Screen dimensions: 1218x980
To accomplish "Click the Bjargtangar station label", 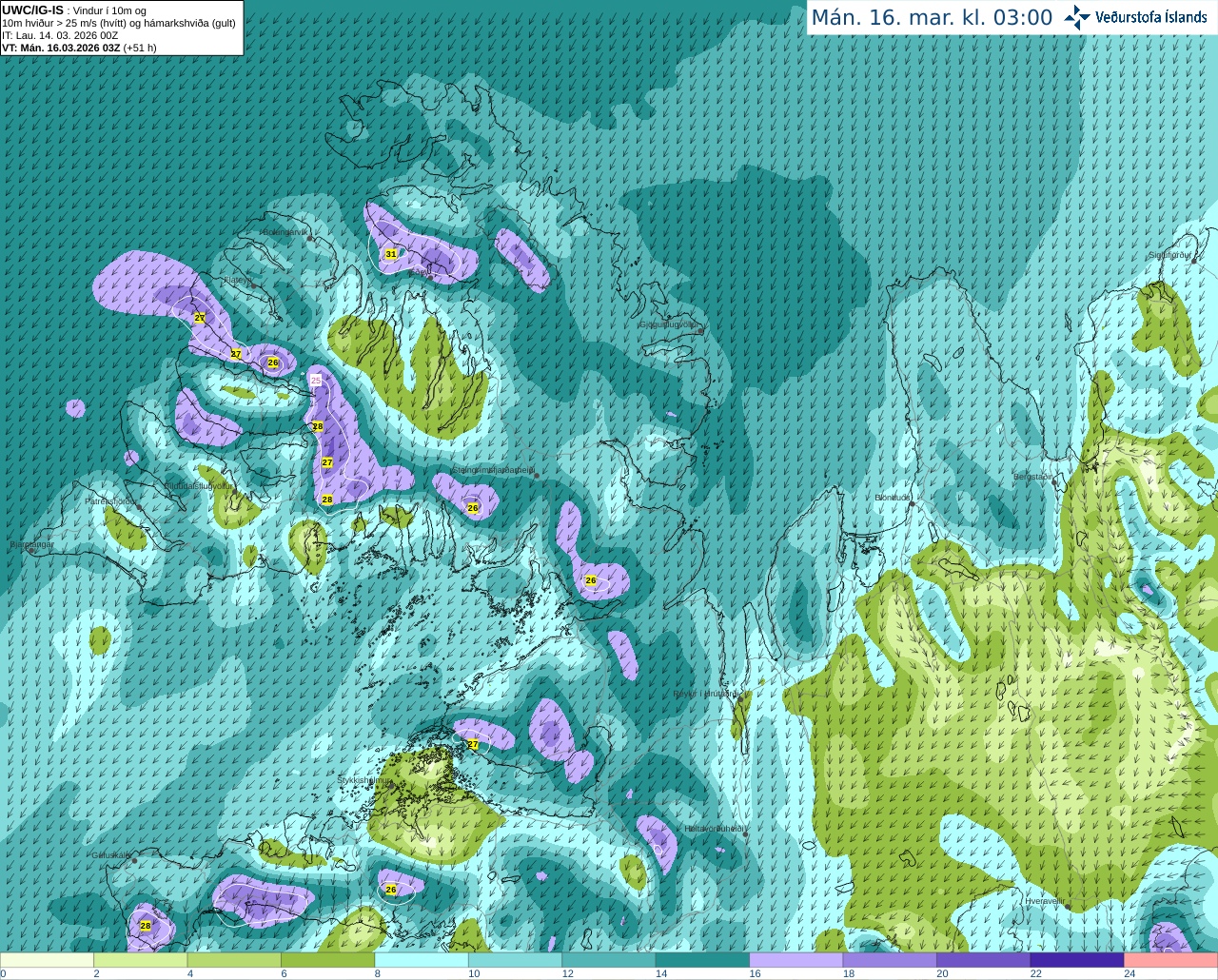I will click(x=31, y=544).
